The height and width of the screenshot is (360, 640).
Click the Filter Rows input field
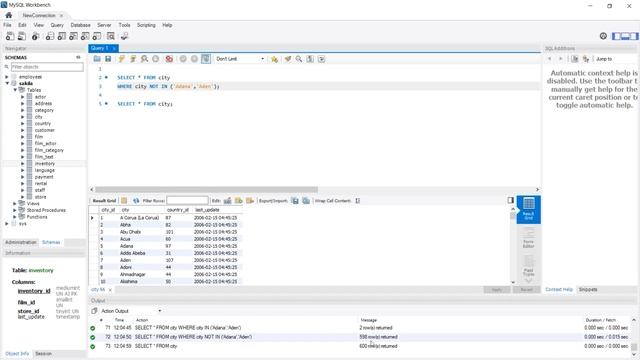pyautogui.click(x=187, y=201)
